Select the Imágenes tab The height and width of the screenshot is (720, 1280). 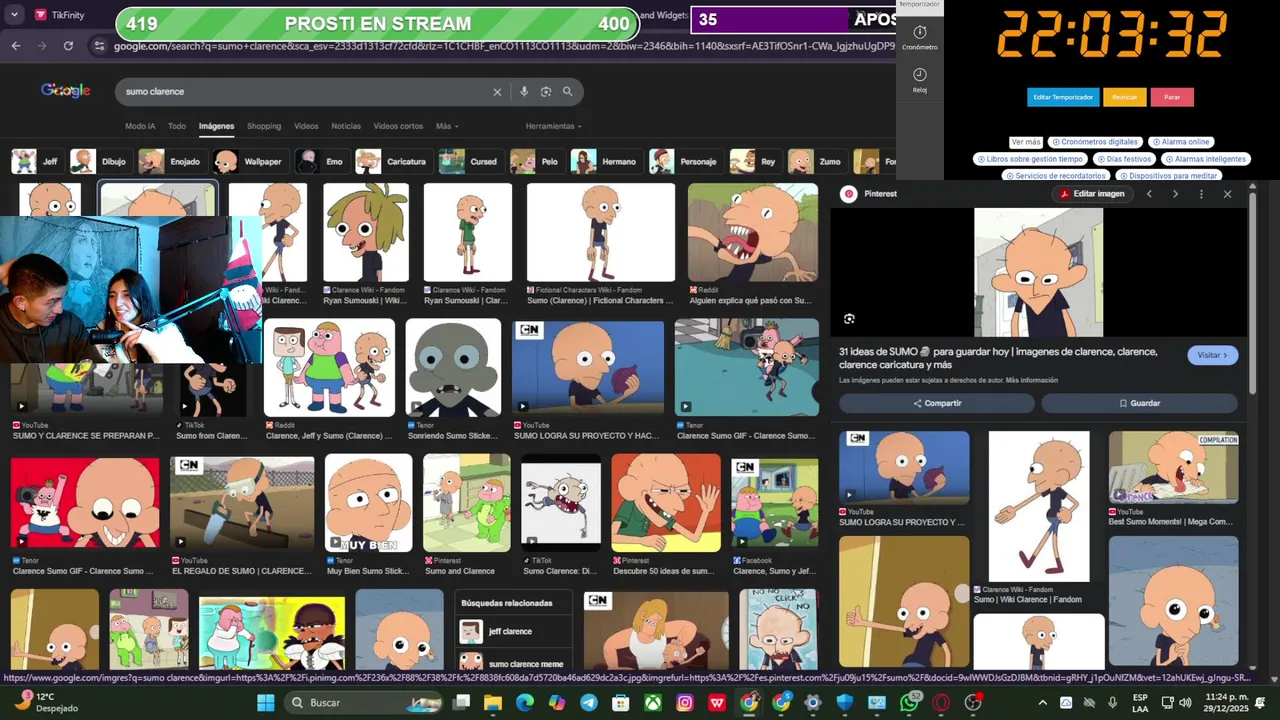tap(216, 126)
